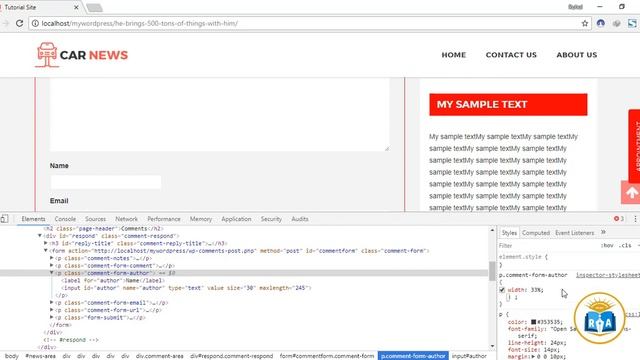Open the inspector-stylesheet link

tap(608, 275)
